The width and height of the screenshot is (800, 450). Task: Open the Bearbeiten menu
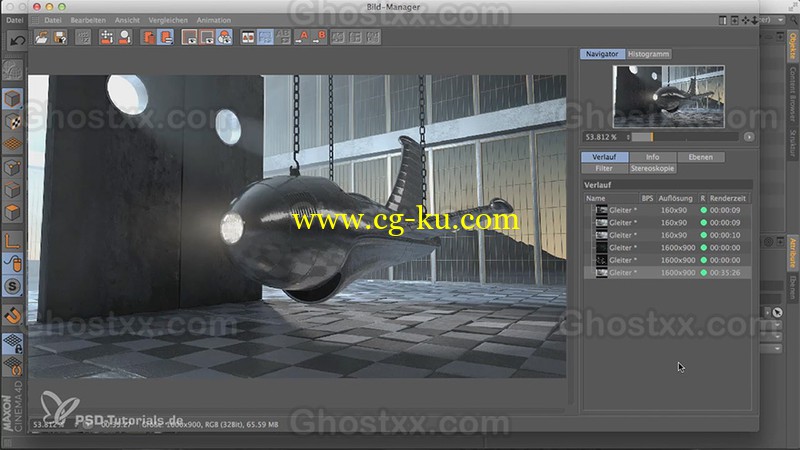(88, 20)
